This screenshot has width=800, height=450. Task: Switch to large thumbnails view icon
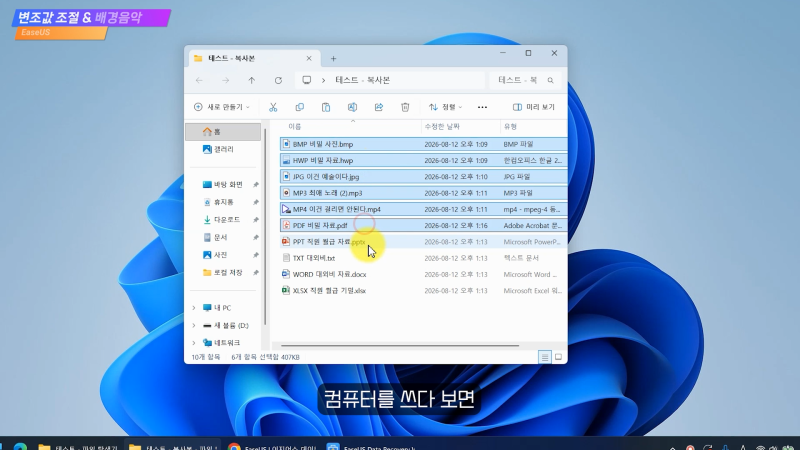coord(558,357)
